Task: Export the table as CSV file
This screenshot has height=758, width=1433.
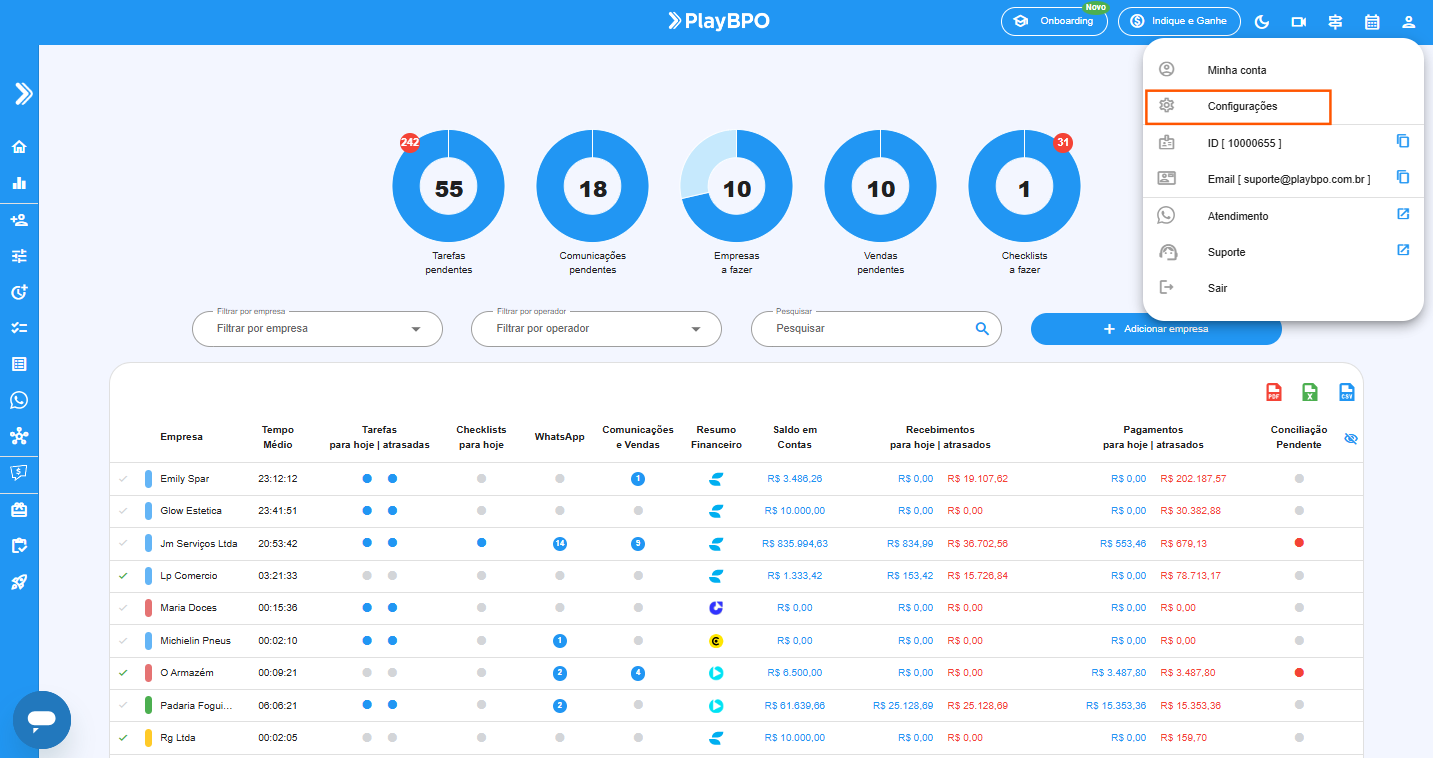Action: pos(1347,393)
